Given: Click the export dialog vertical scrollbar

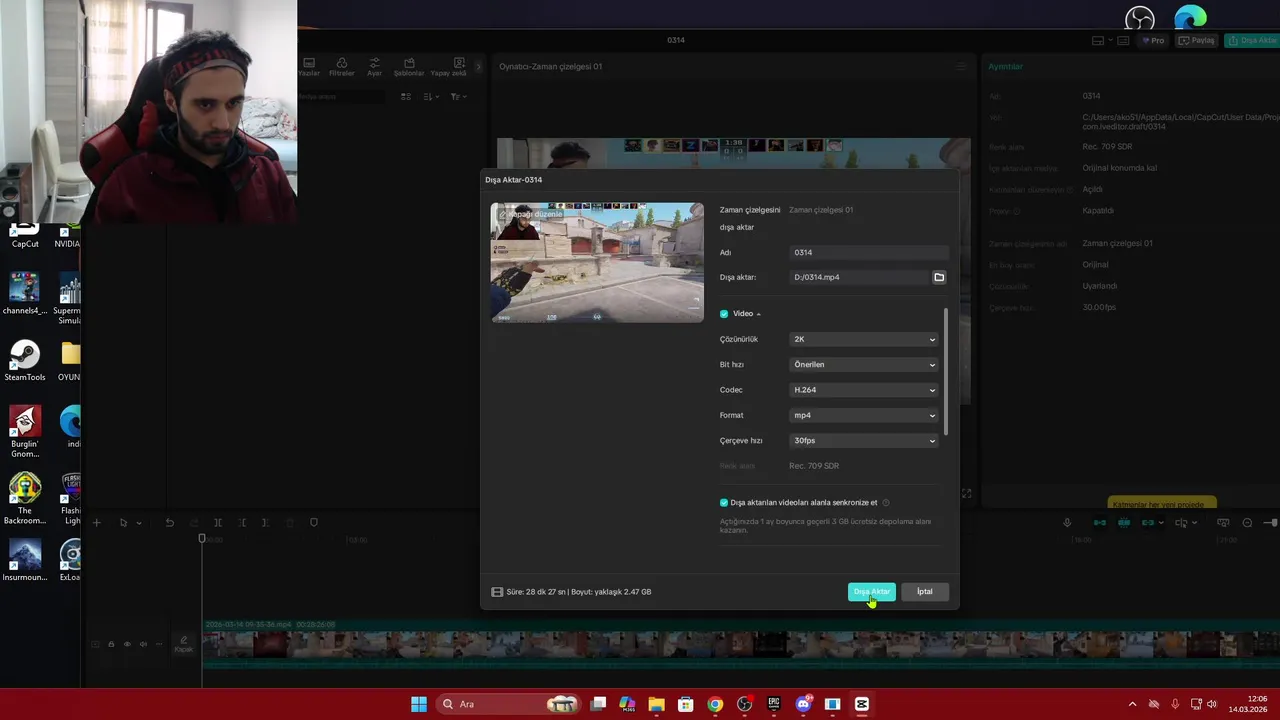Looking at the screenshot, I should [x=944, y=372].
